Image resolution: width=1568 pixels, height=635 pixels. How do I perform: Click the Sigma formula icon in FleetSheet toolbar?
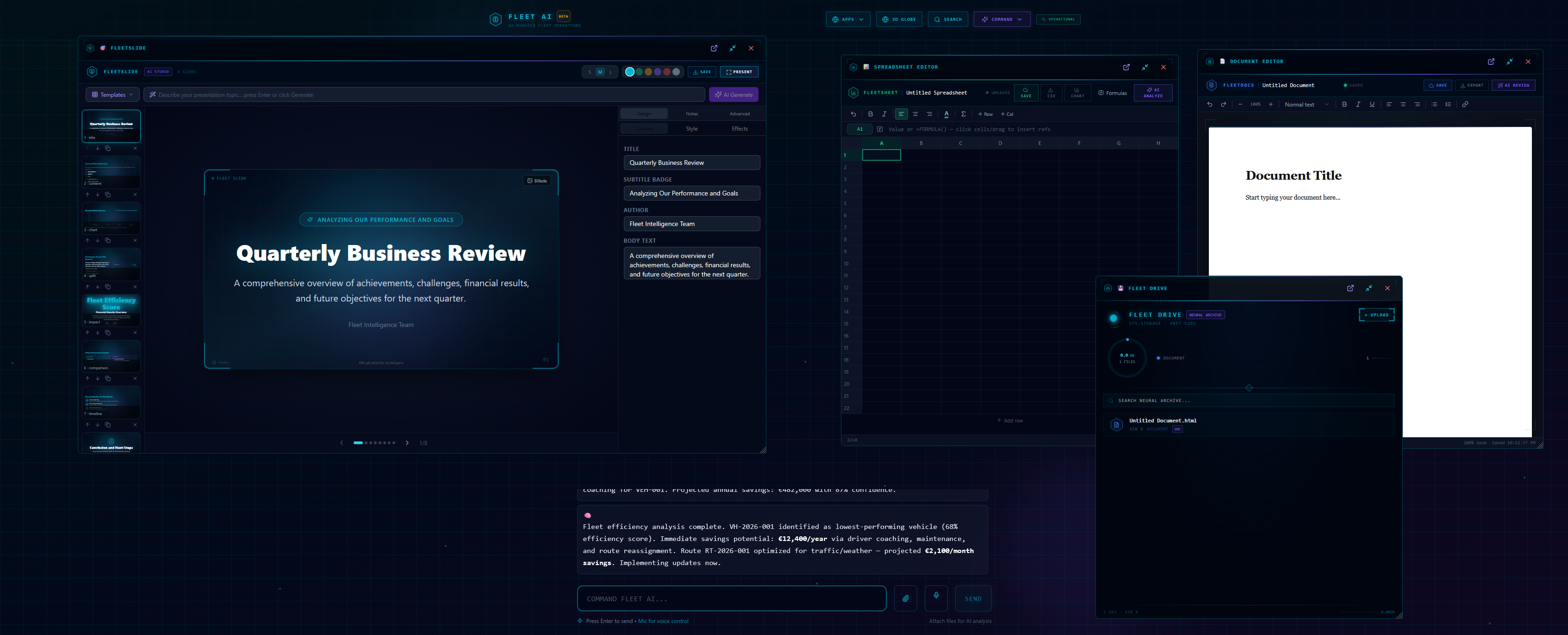tap(964, 114)
